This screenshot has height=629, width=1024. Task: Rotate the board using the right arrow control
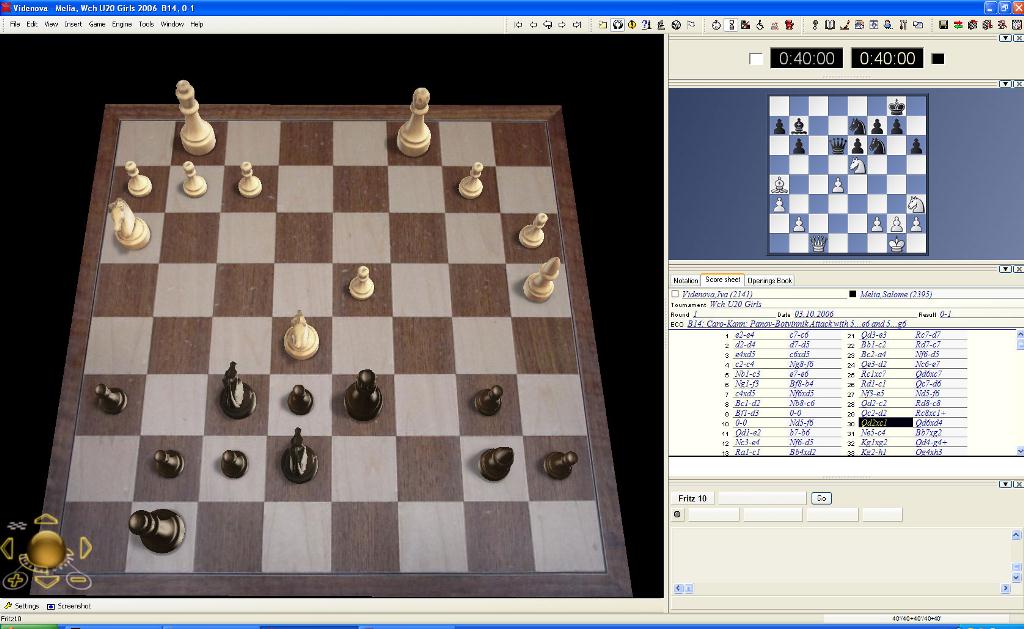coord(85,547)
